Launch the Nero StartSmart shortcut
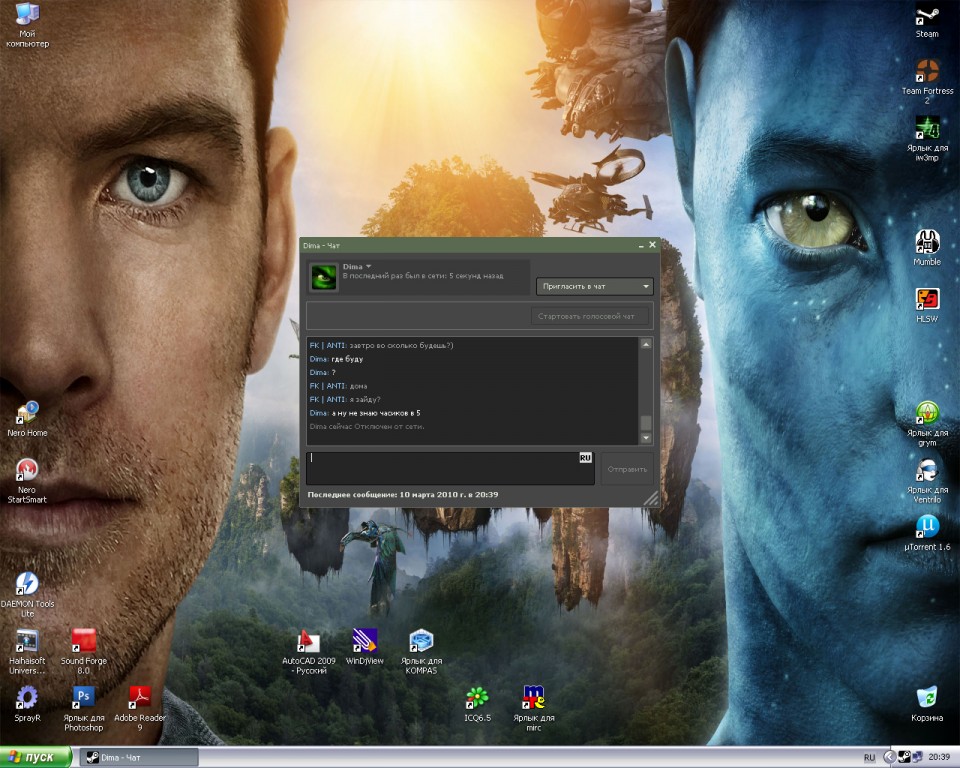 point(27,481)
